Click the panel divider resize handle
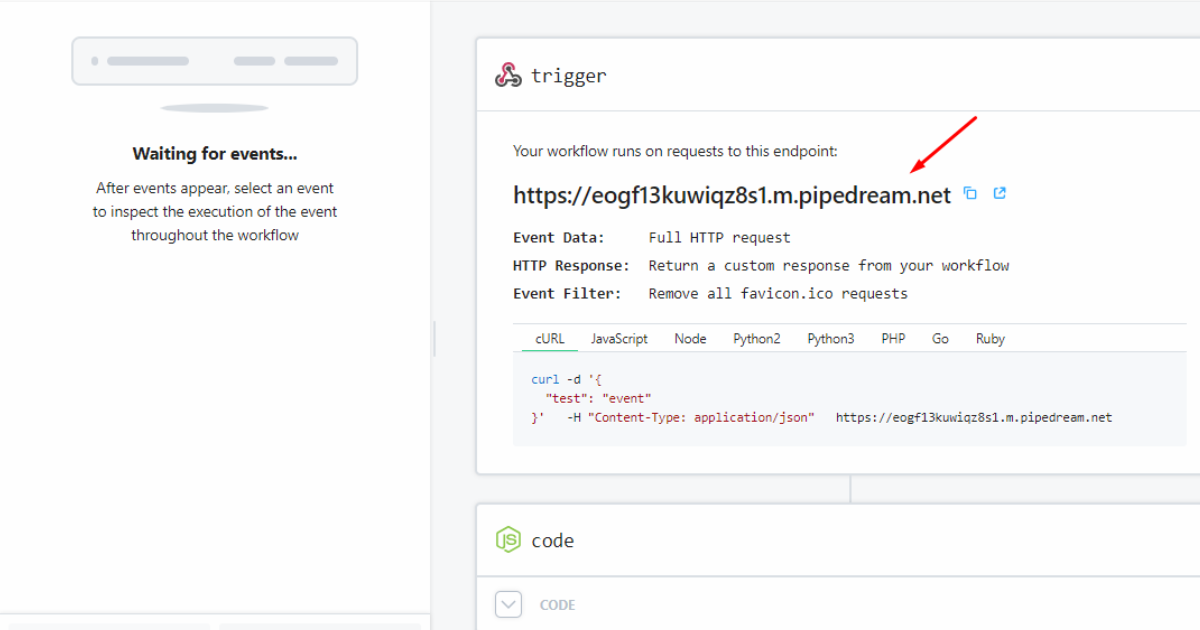The image size is (1200, 630). tap(434, 339)
